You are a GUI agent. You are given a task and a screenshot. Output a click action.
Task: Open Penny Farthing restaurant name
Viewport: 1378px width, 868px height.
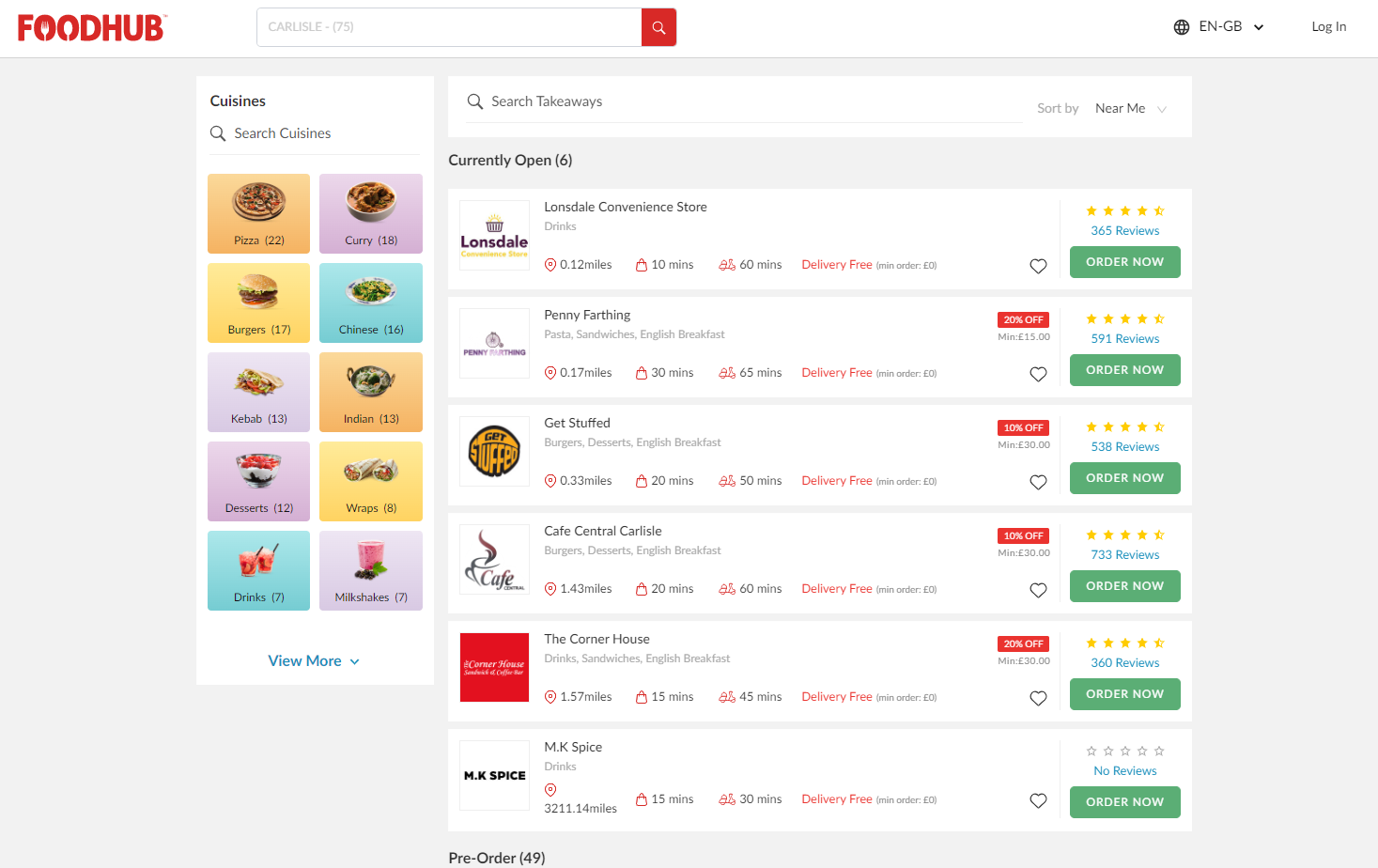pyautogui.click(x=587, y=316)
